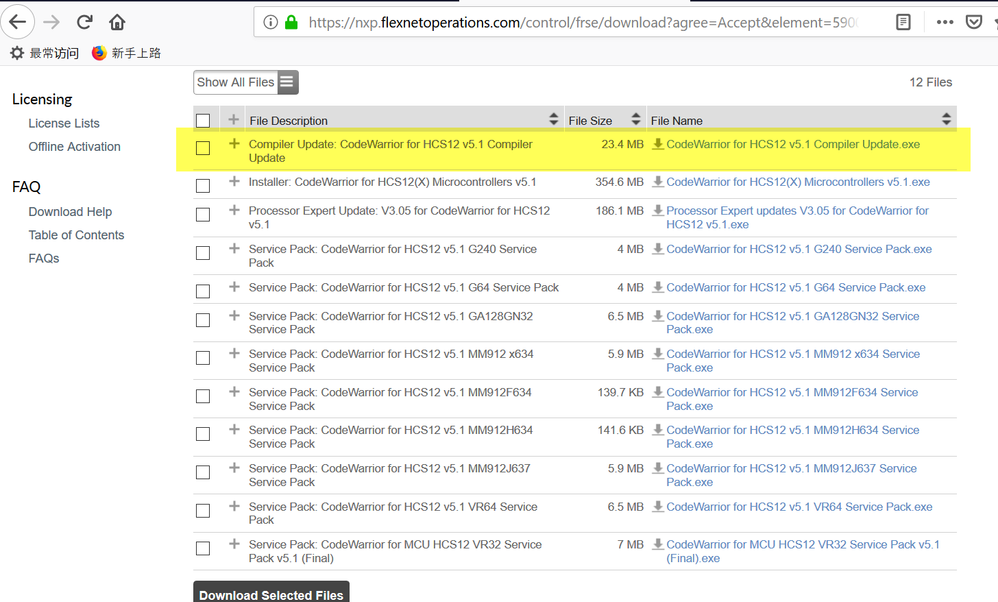Open Offline Activation in sidebar

tap(74, 147)
